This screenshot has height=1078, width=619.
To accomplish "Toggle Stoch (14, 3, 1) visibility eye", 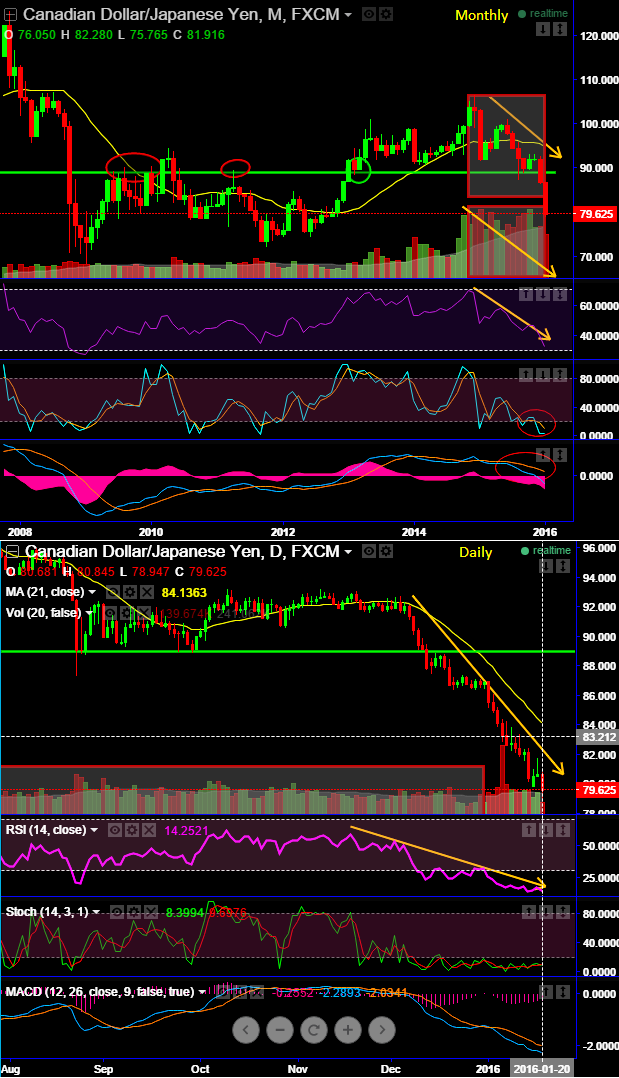I will [118, 912].
